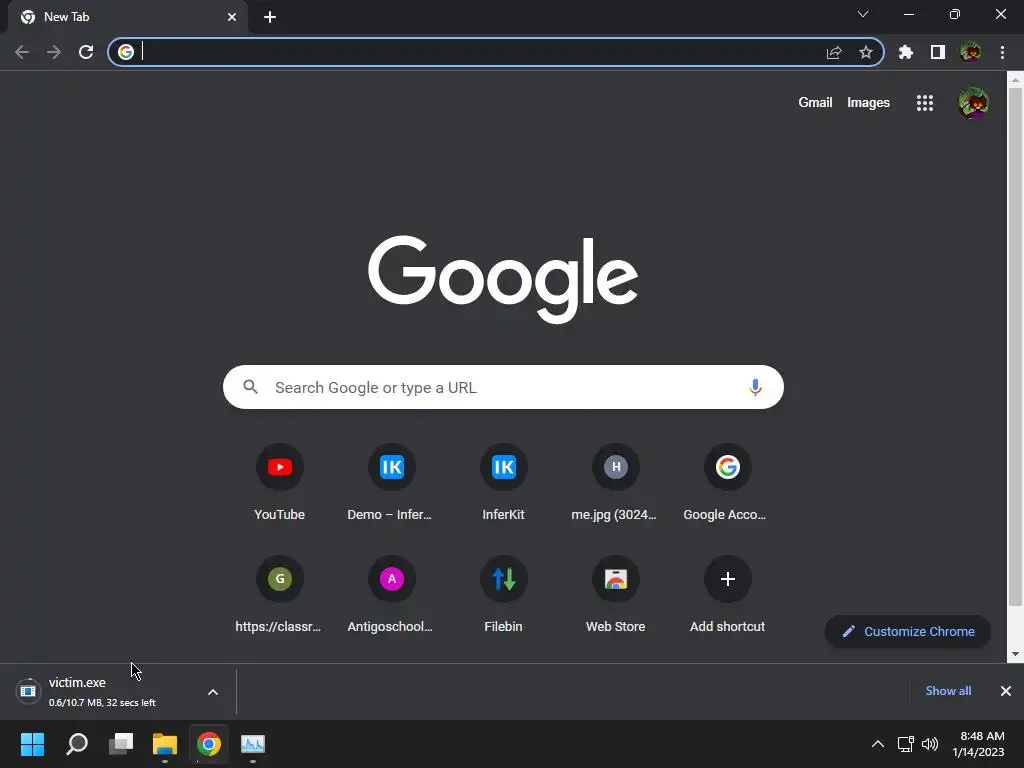This screenshot has width=1024, height=768.
Task: Click the scrollbar down arrow
Action: 1015,654
